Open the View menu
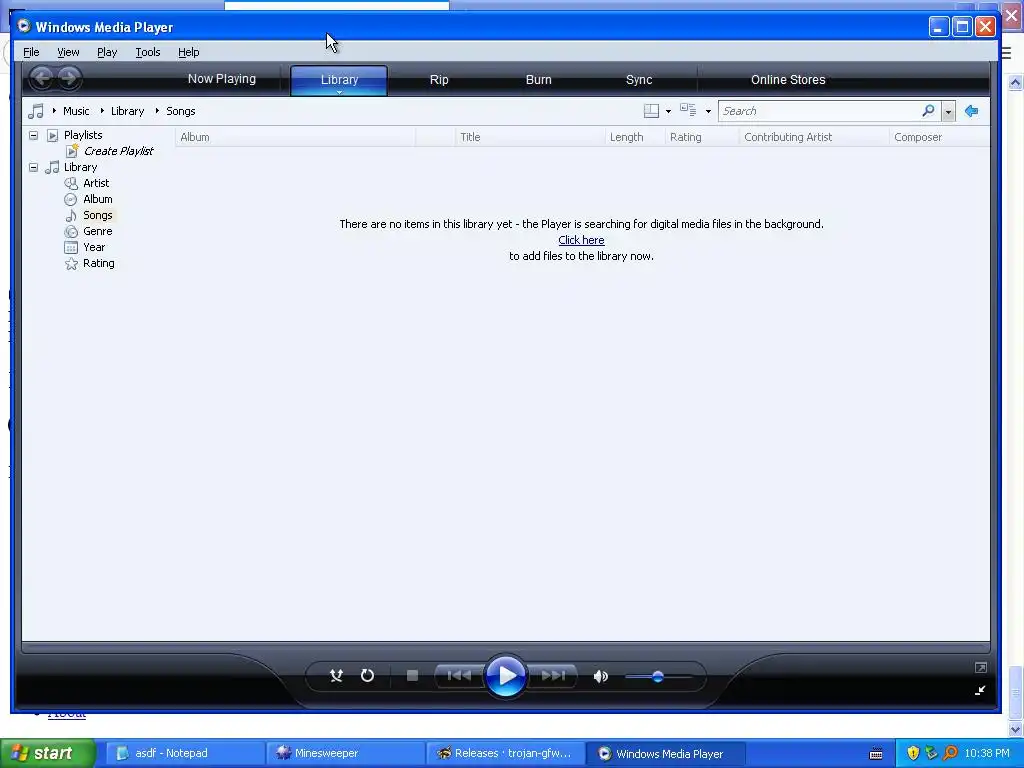This screenshot has width=1024, height=768. pos(68,52)
